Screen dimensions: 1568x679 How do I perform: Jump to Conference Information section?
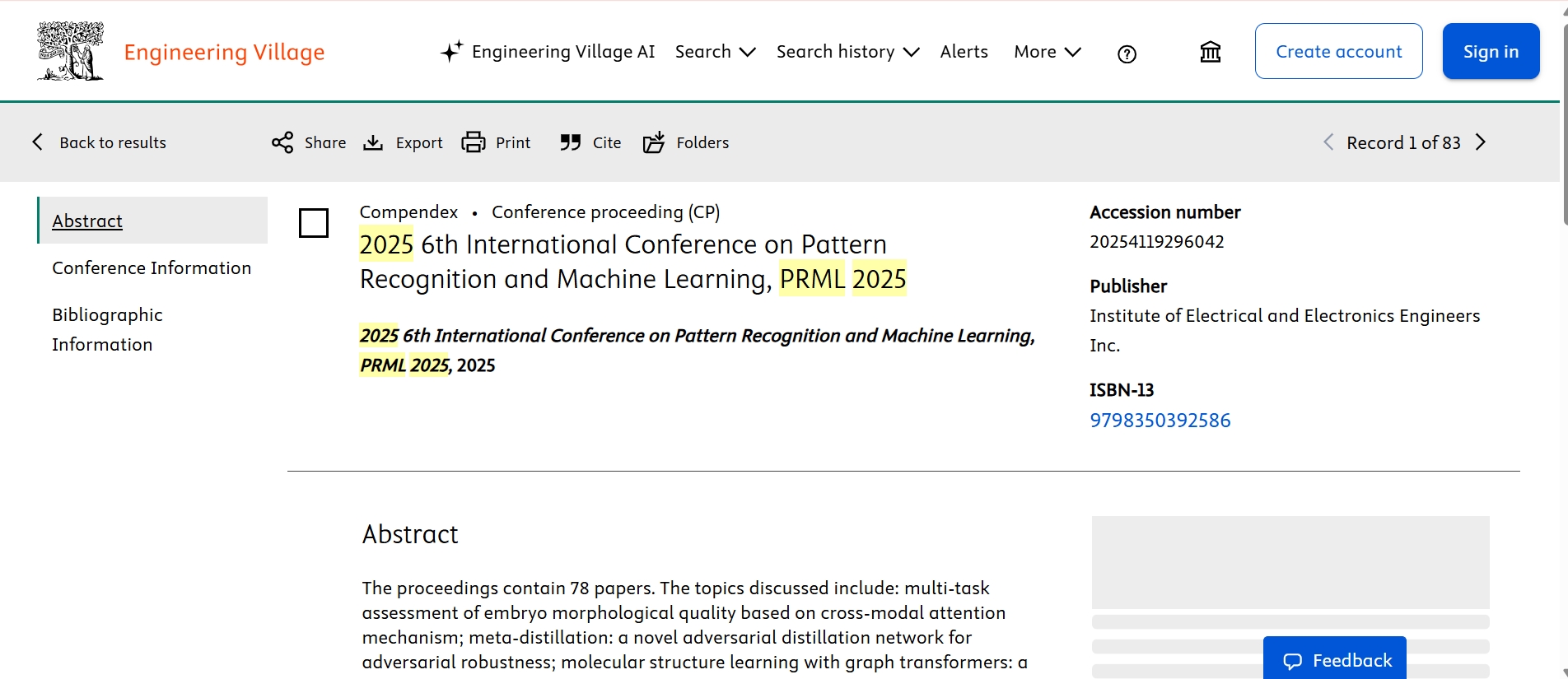152,268
